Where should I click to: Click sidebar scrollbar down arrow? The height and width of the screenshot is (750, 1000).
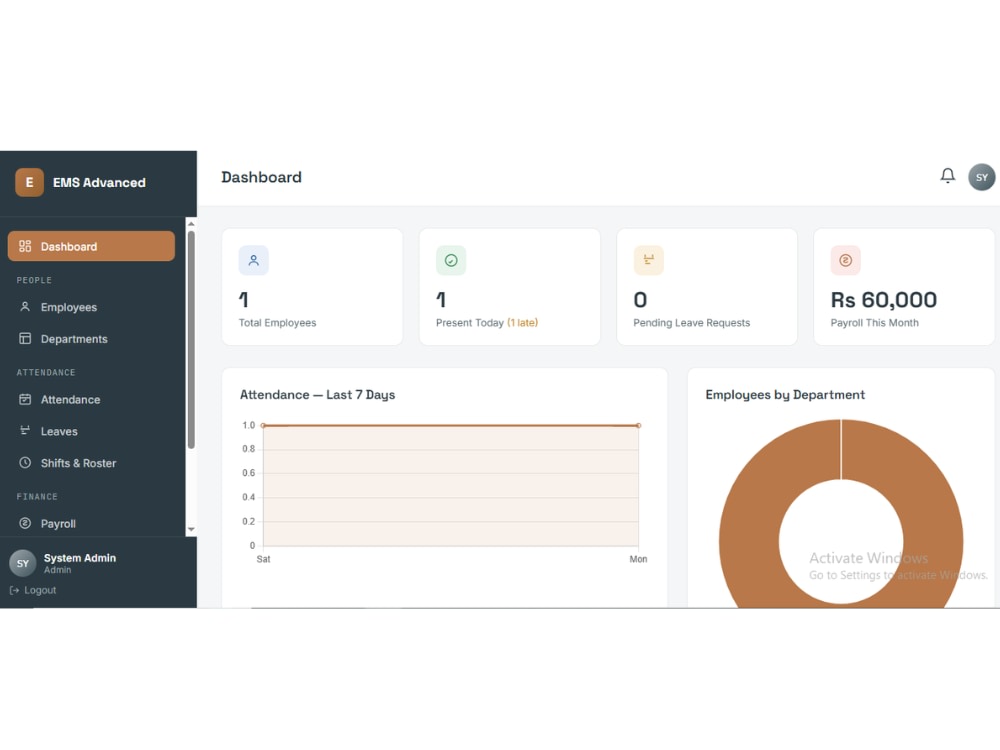(191, 529)
